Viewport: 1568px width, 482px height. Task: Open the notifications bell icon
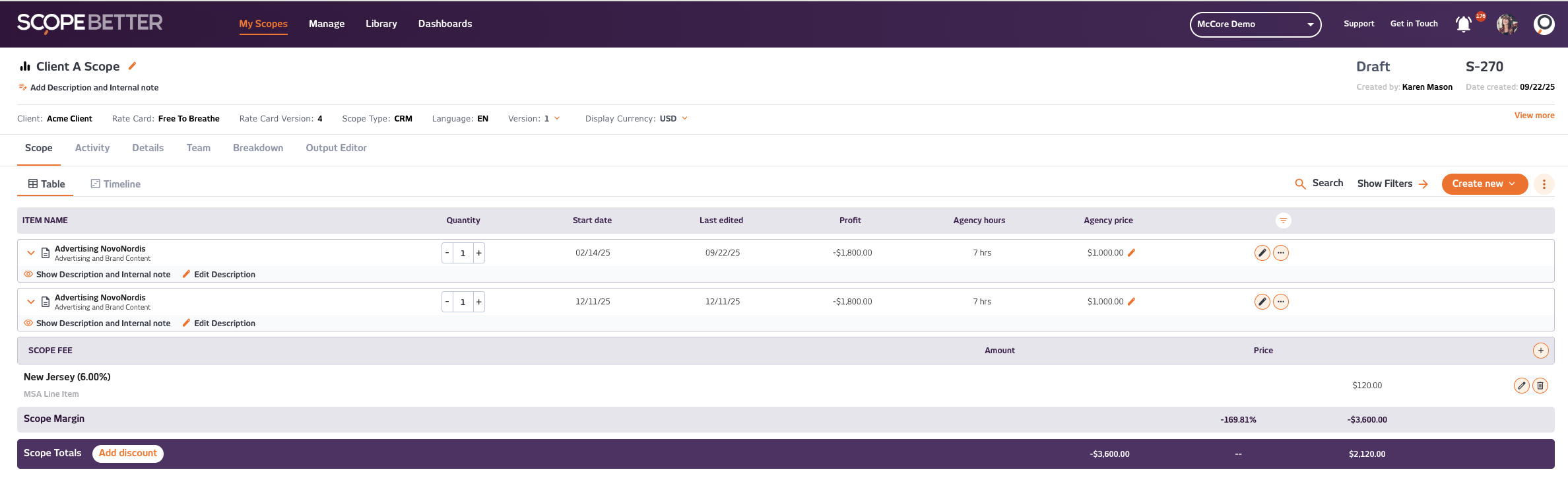click(x=1463, y=24)
